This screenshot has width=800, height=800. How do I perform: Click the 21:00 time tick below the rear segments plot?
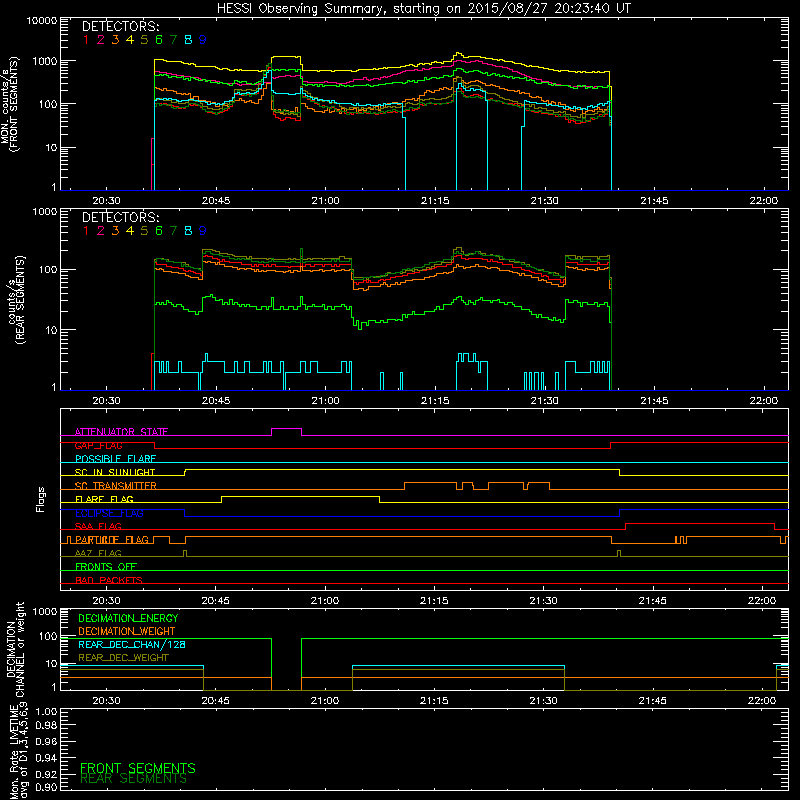coord(326,401)
